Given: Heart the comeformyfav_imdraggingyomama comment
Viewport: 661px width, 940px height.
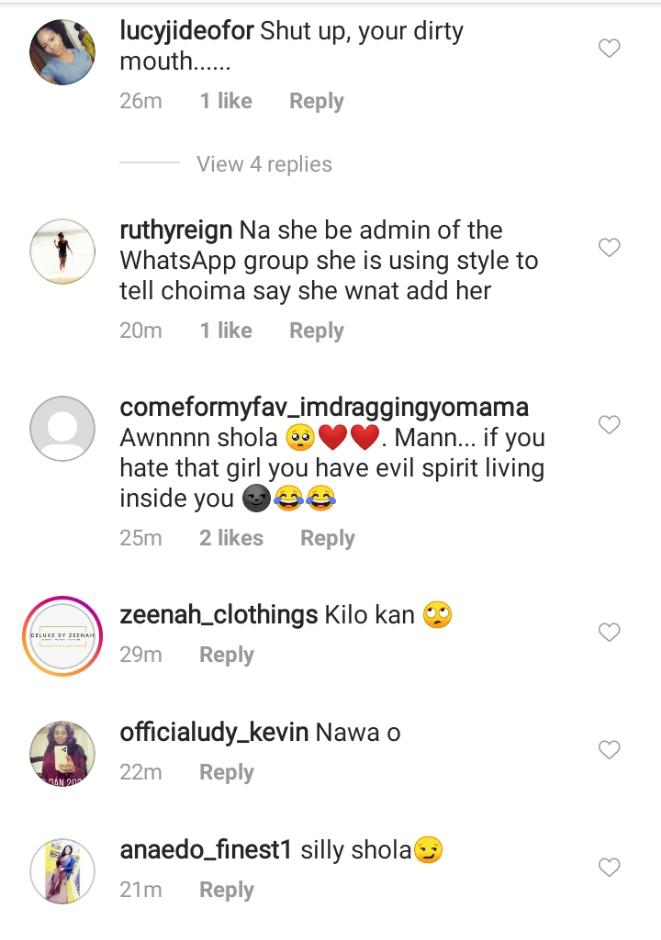Looking at the screenshot, I should (x=609, y=425).
